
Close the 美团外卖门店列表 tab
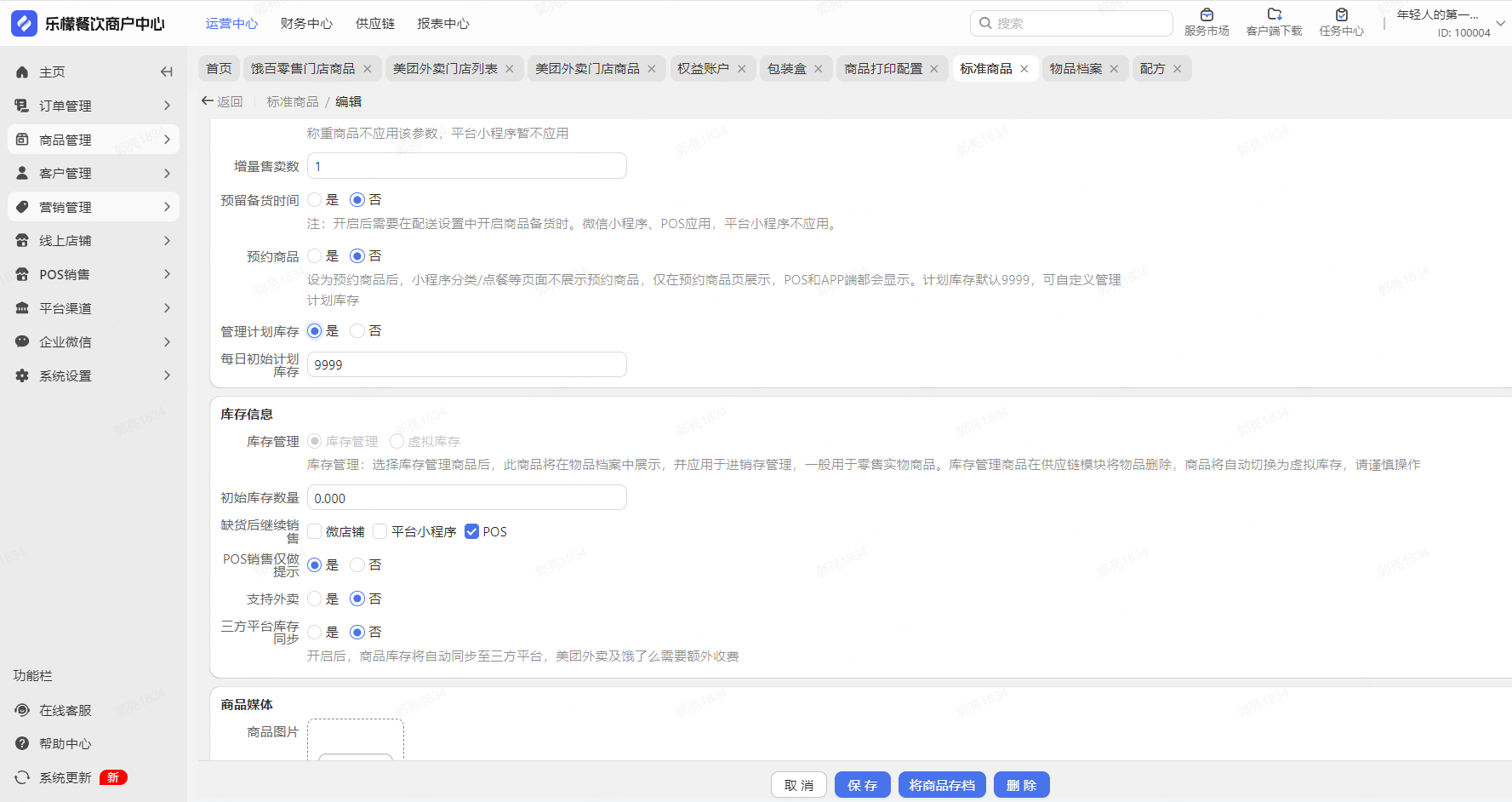(510, 69)
